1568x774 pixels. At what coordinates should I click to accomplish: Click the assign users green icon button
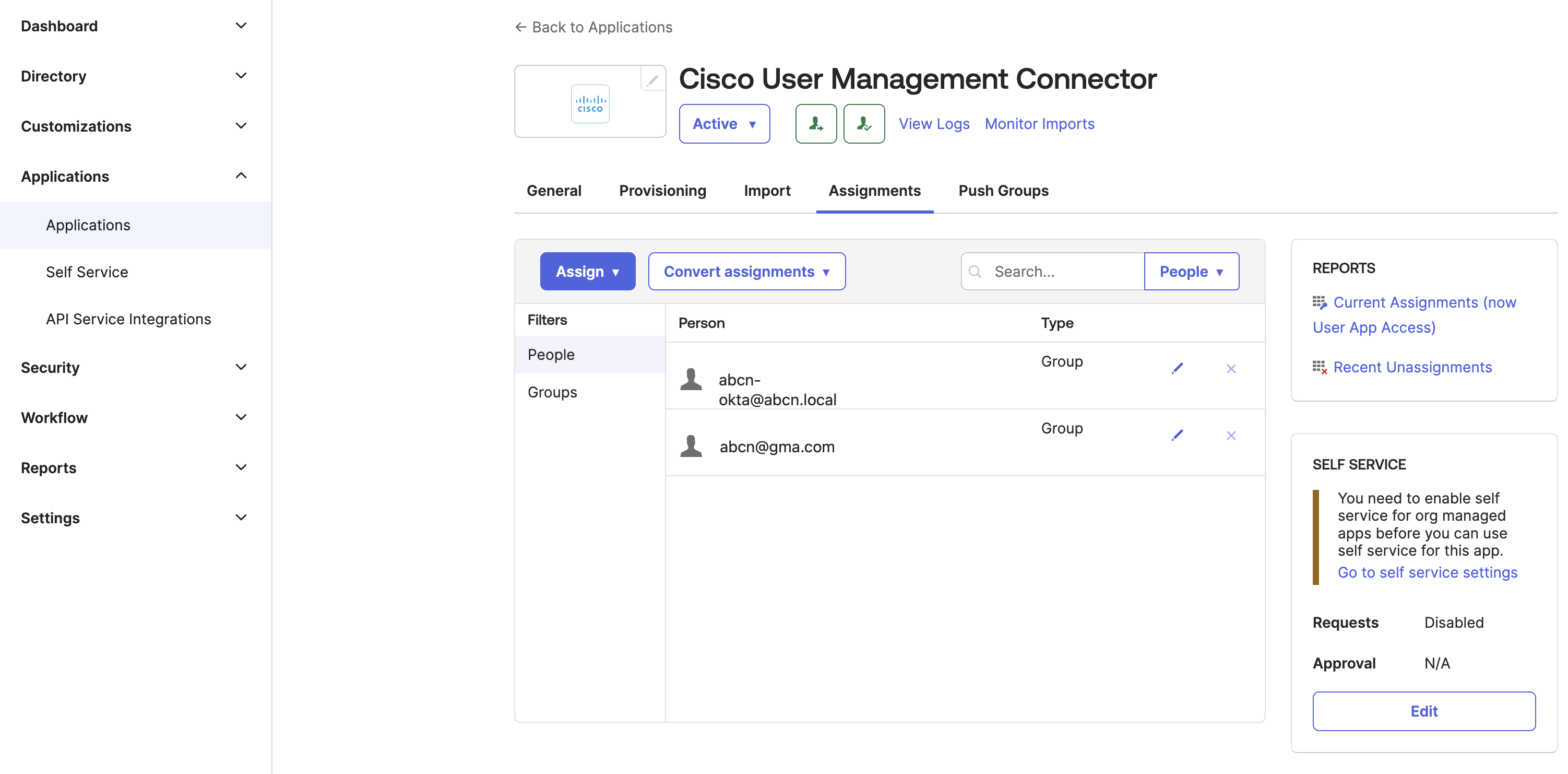pos(816,124)
